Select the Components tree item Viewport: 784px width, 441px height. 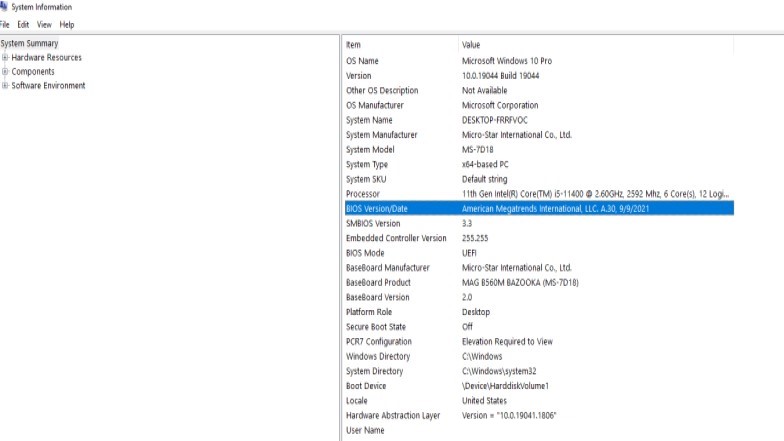33,72
